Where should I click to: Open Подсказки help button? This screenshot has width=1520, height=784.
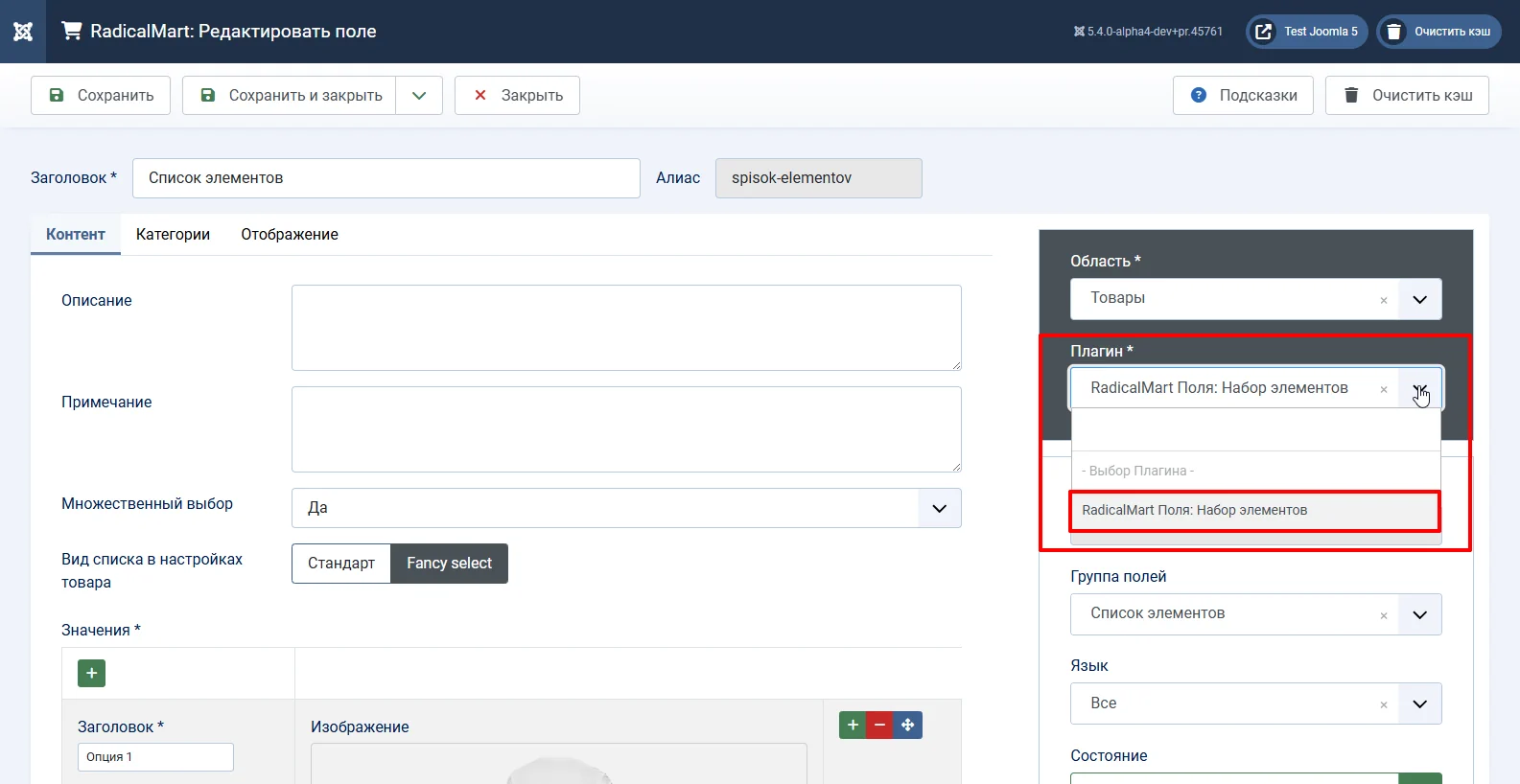pos(1243,96)
